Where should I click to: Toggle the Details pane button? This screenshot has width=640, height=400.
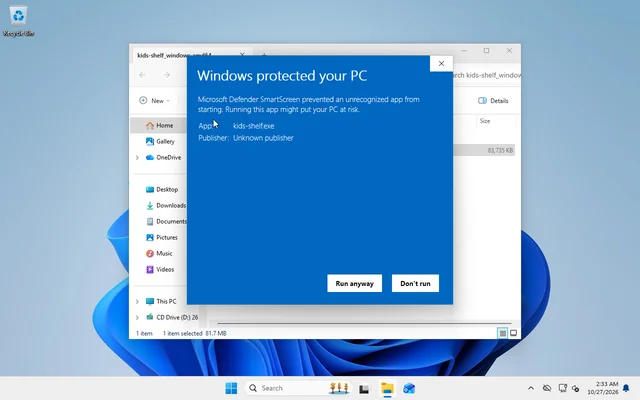click(493, 101)
